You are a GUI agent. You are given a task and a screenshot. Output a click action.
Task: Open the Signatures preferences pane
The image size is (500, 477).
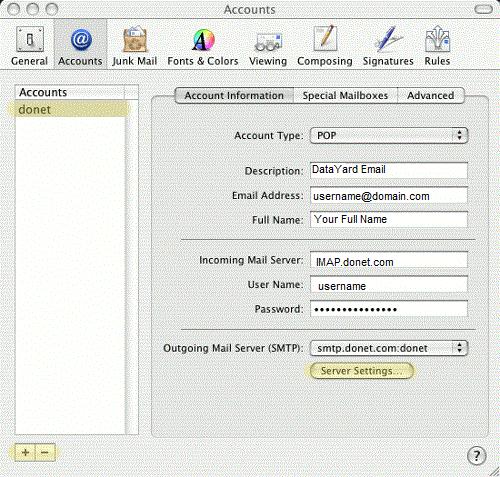388,46
